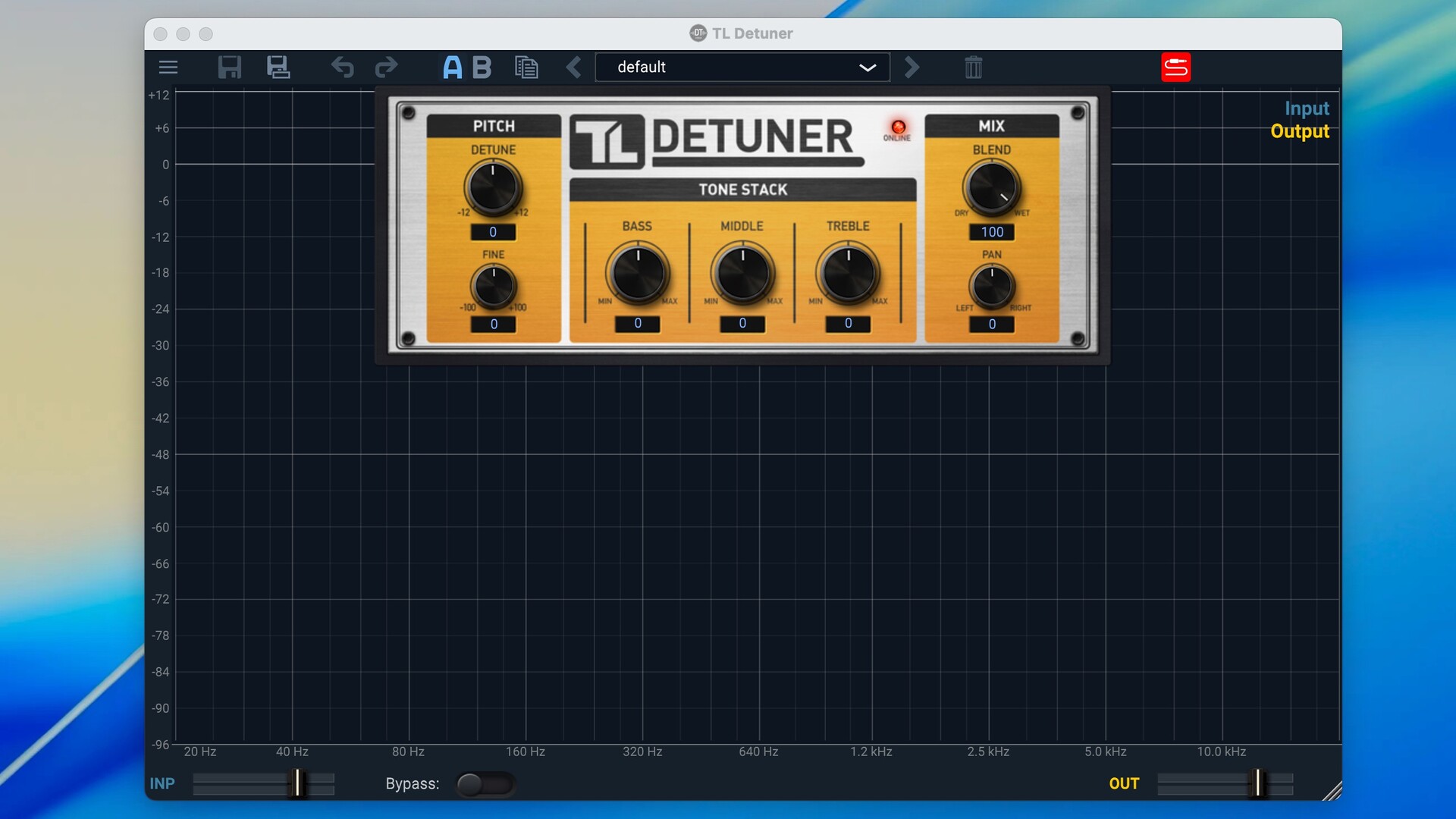
Task: Click the -96 dB axis label
Action: point(160,745)
